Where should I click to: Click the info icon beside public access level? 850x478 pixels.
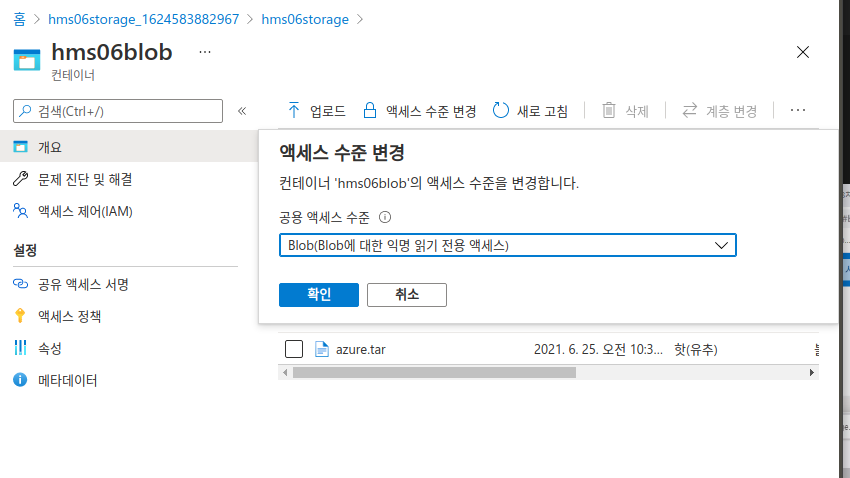click(385, 217)
